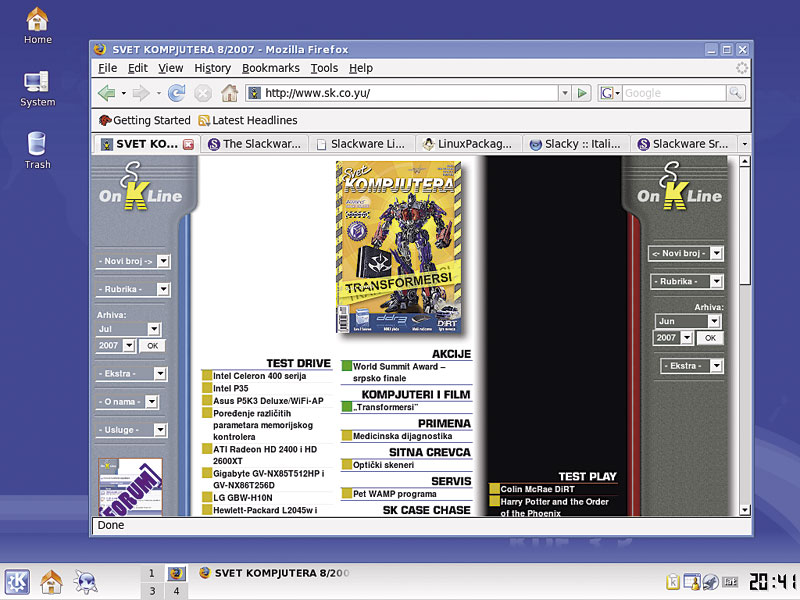Click the right On K Line logo
Viewport: 800px width, 600px height.
(x=679, y=186)
